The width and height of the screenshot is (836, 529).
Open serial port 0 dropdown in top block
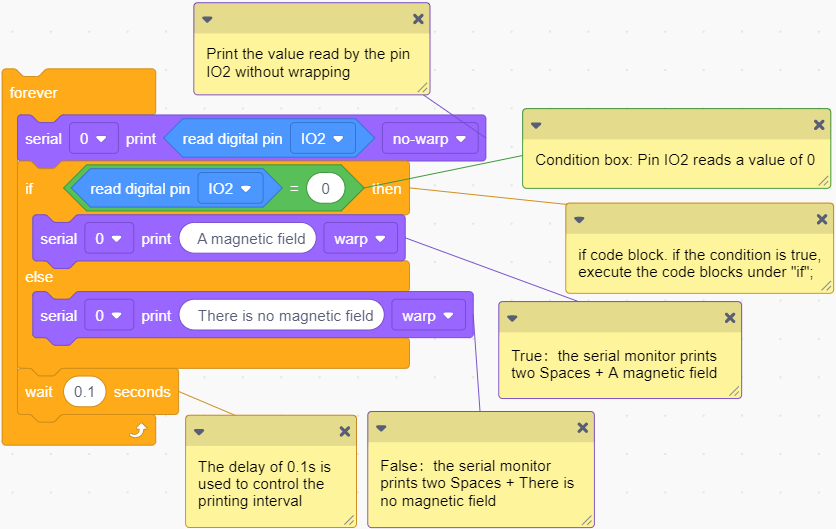[x=93, y=139]
